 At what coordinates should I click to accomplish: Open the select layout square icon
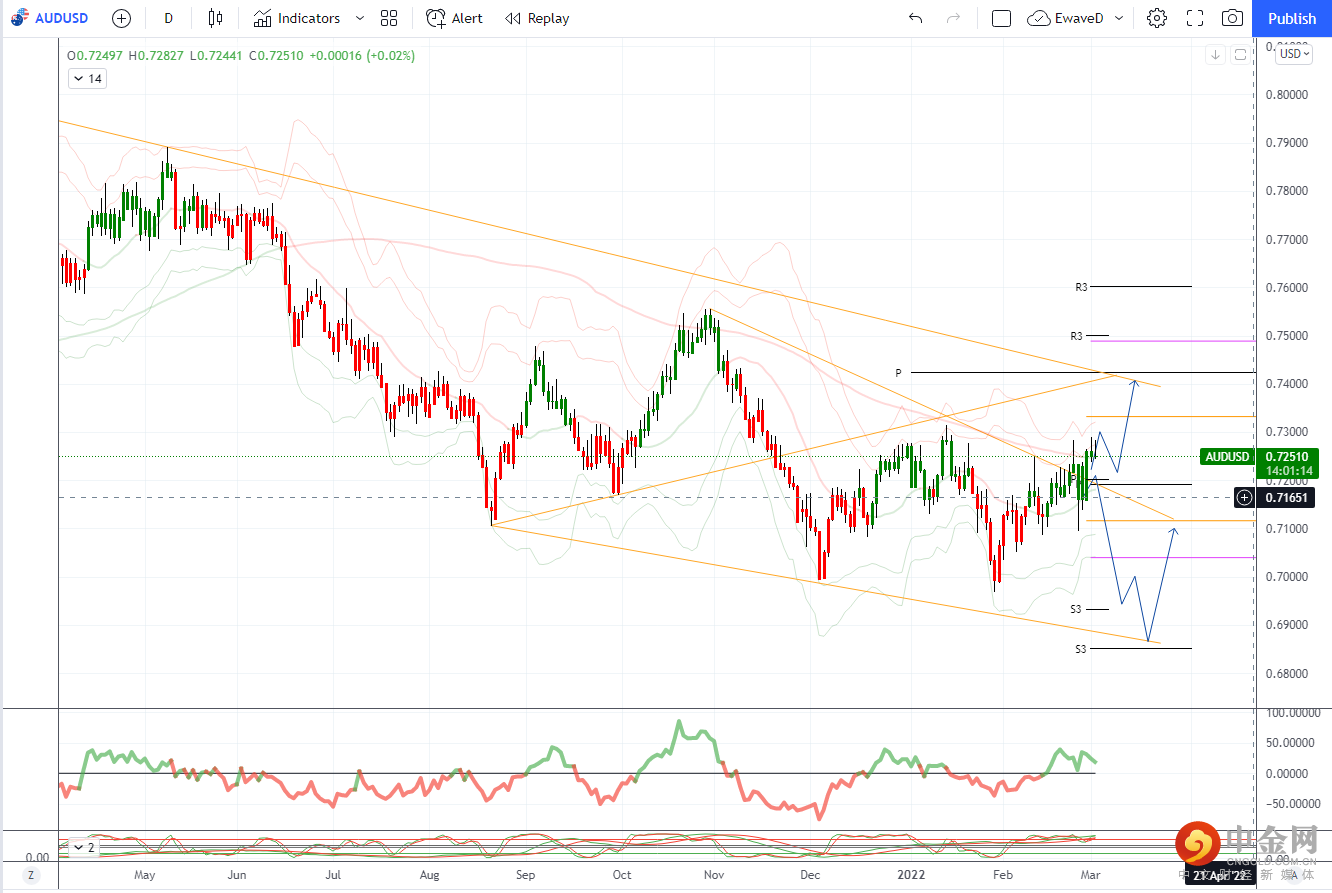click(1001, 18)
